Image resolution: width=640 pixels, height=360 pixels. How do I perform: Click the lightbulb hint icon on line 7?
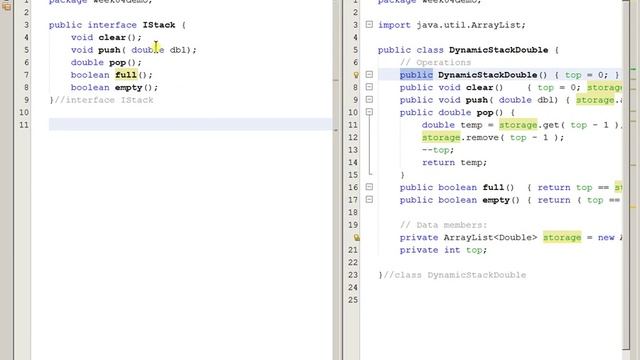coord(356,75)
